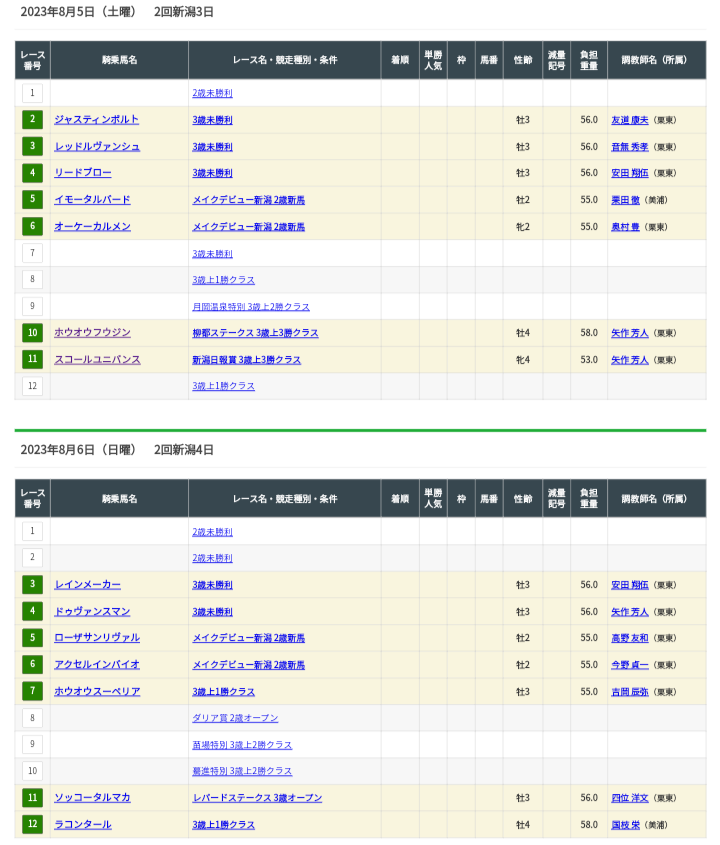Click green race number beside ソッコータルマカ
The height and width of the screenshot is (845, 720).
coord(32,798)
